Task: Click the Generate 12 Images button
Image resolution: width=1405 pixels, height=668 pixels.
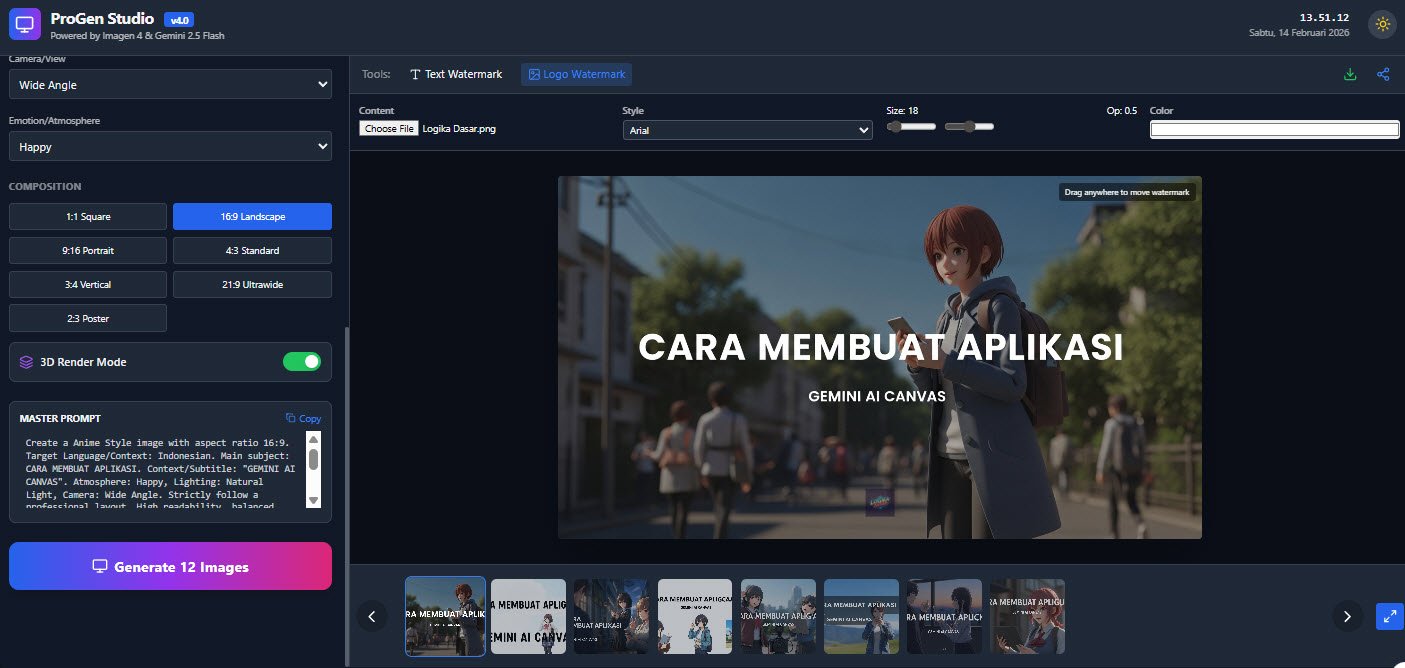Action: point(170,566)
